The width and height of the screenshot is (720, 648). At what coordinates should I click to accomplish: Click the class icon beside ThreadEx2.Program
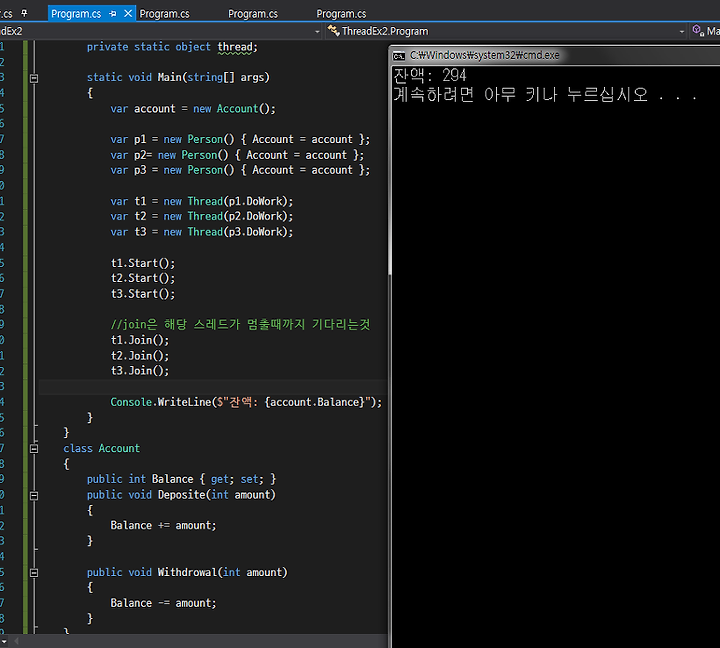click(x=334, y=31)
